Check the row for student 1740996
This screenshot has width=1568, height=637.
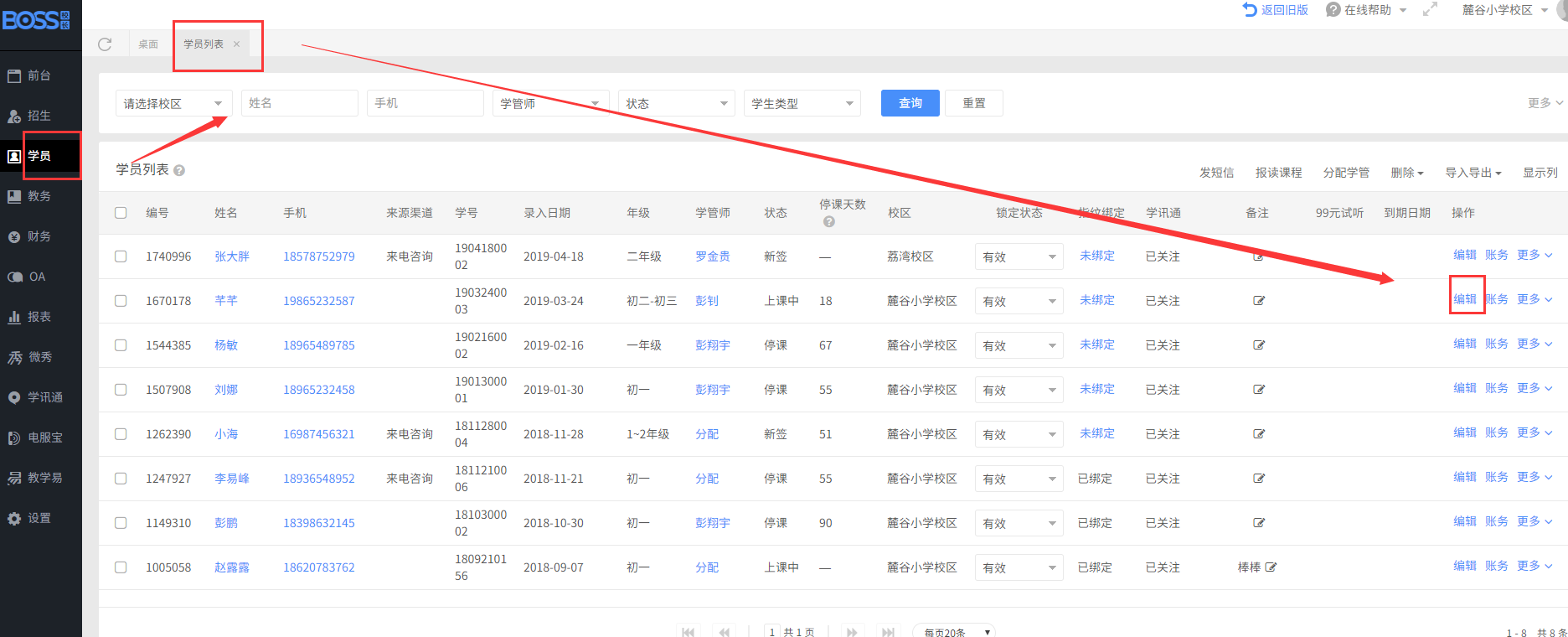pyautogui.click(x=121, y=256)
